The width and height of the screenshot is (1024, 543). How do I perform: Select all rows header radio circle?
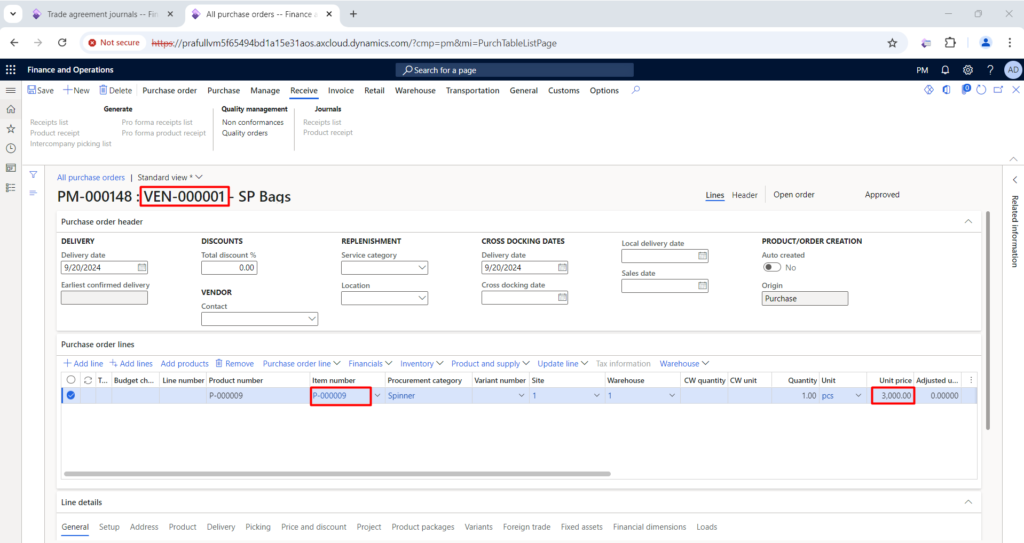[71, 380]
